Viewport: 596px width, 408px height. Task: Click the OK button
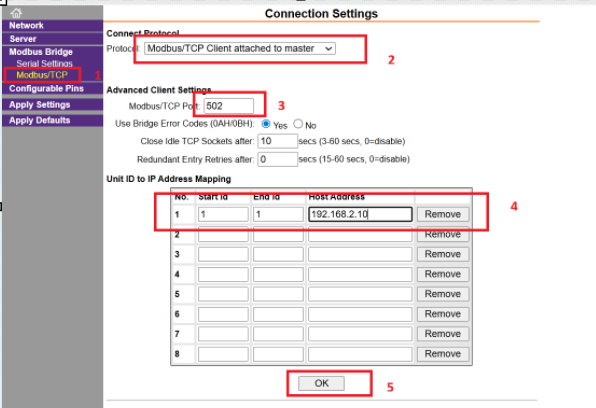point(322,383)
